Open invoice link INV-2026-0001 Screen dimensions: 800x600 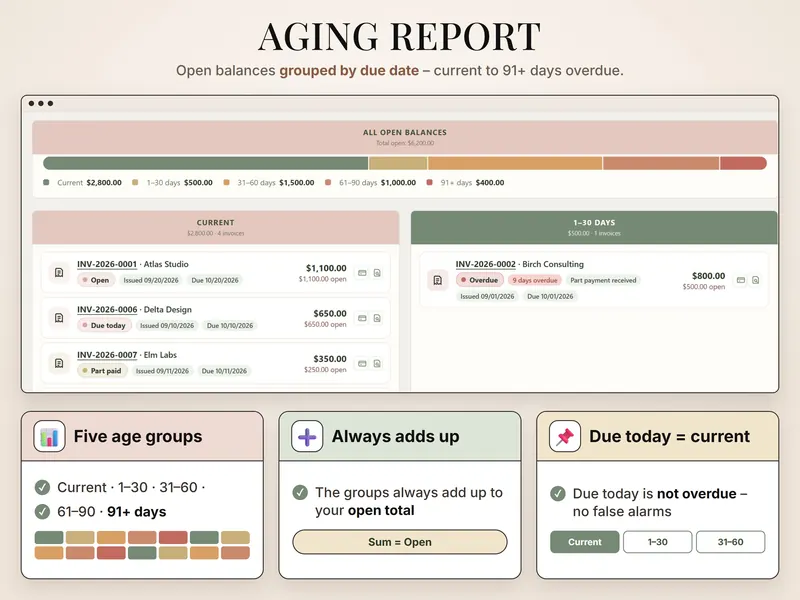(107, 264)
